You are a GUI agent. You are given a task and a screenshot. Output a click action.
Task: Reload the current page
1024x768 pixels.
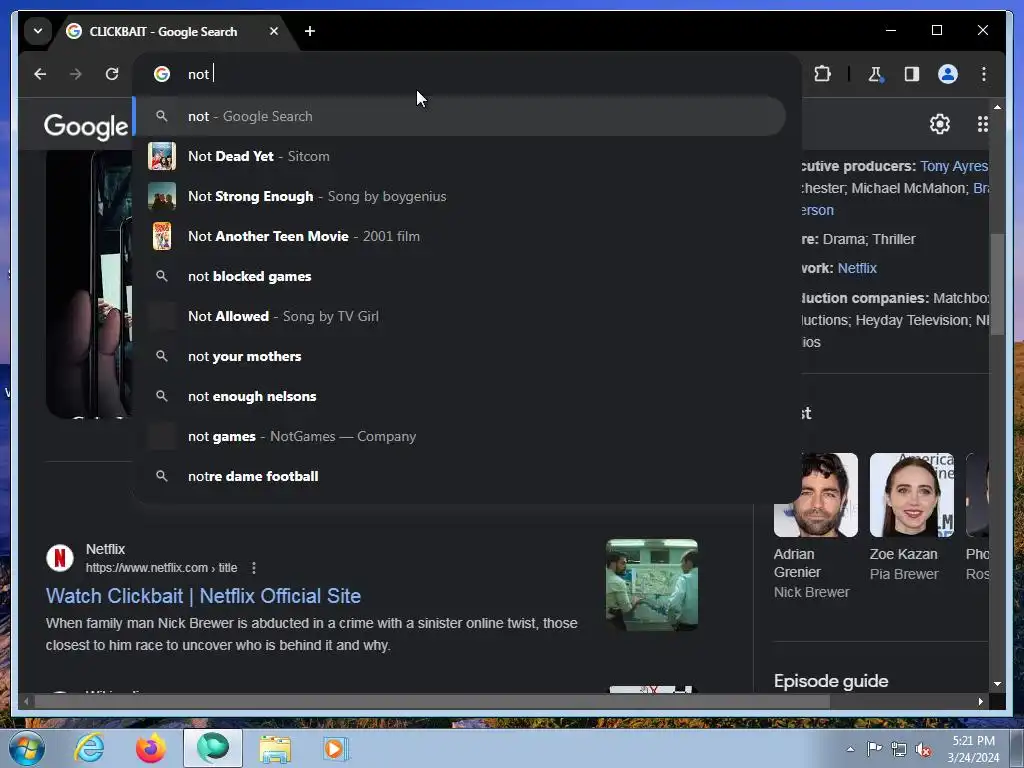point(112,74)
